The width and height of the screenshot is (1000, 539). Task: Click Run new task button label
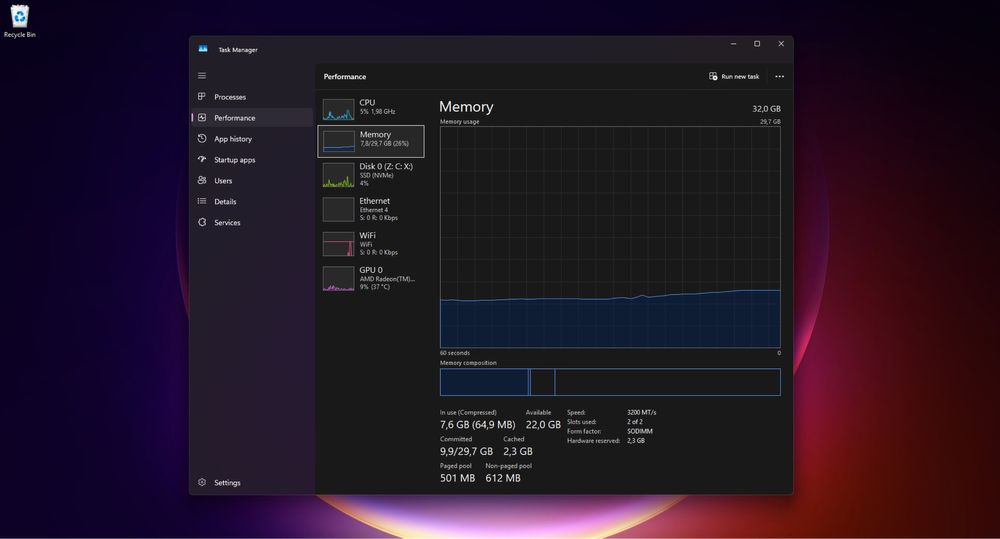coord(740,77)
